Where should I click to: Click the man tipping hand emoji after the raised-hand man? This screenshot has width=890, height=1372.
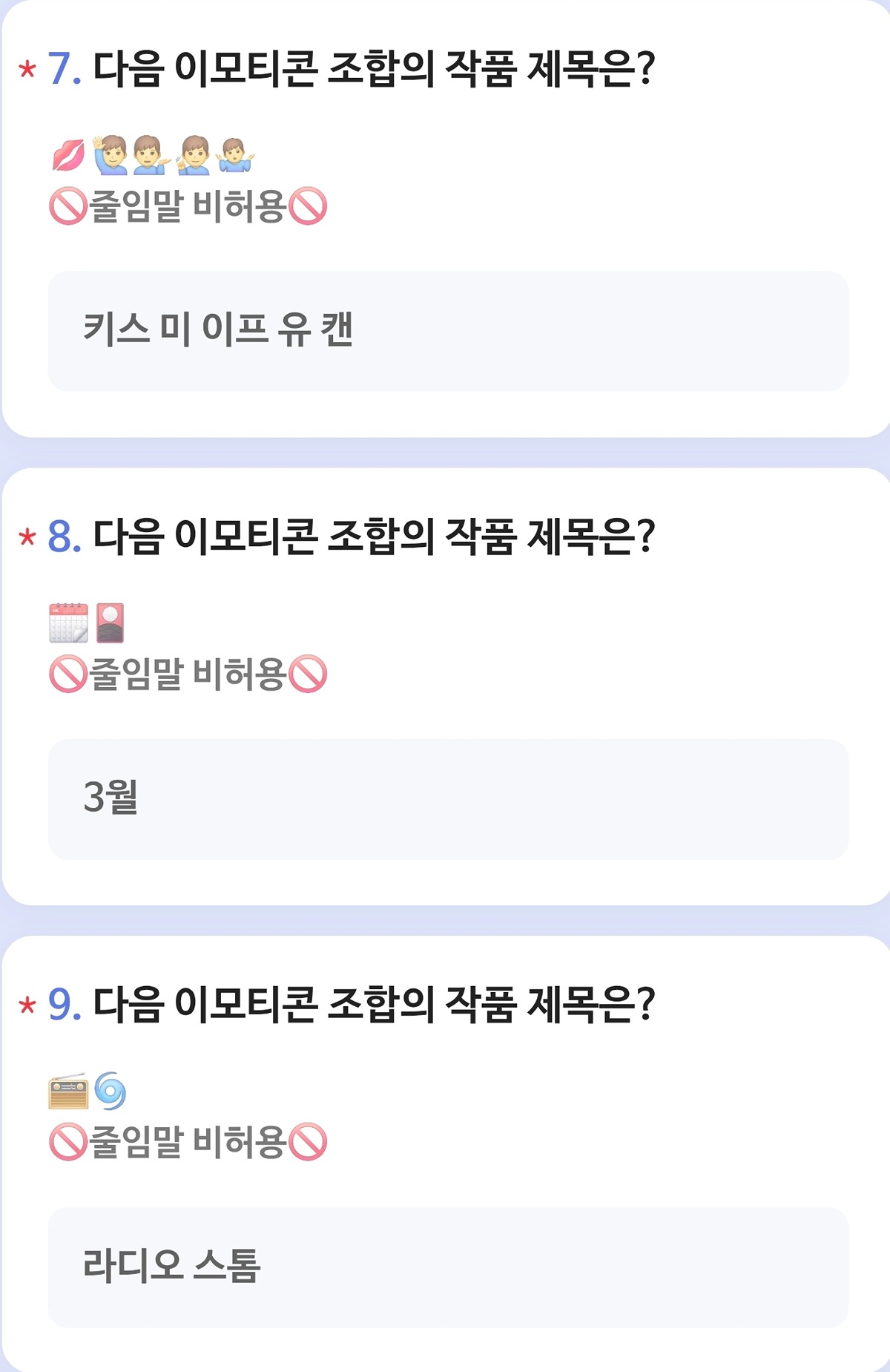152,155
